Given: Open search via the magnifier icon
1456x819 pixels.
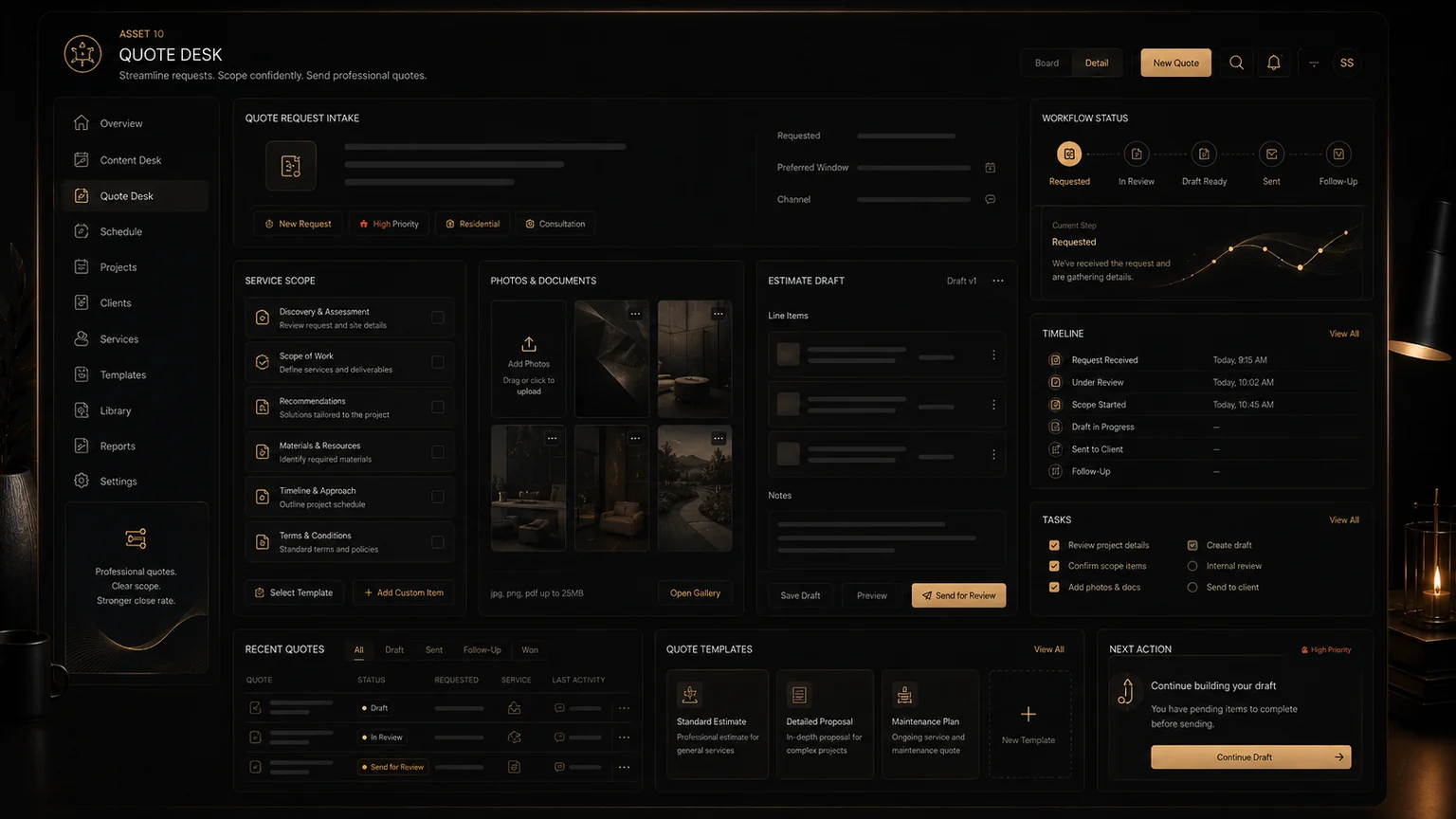Looking at the screenshot, I should coord(1236,63).
